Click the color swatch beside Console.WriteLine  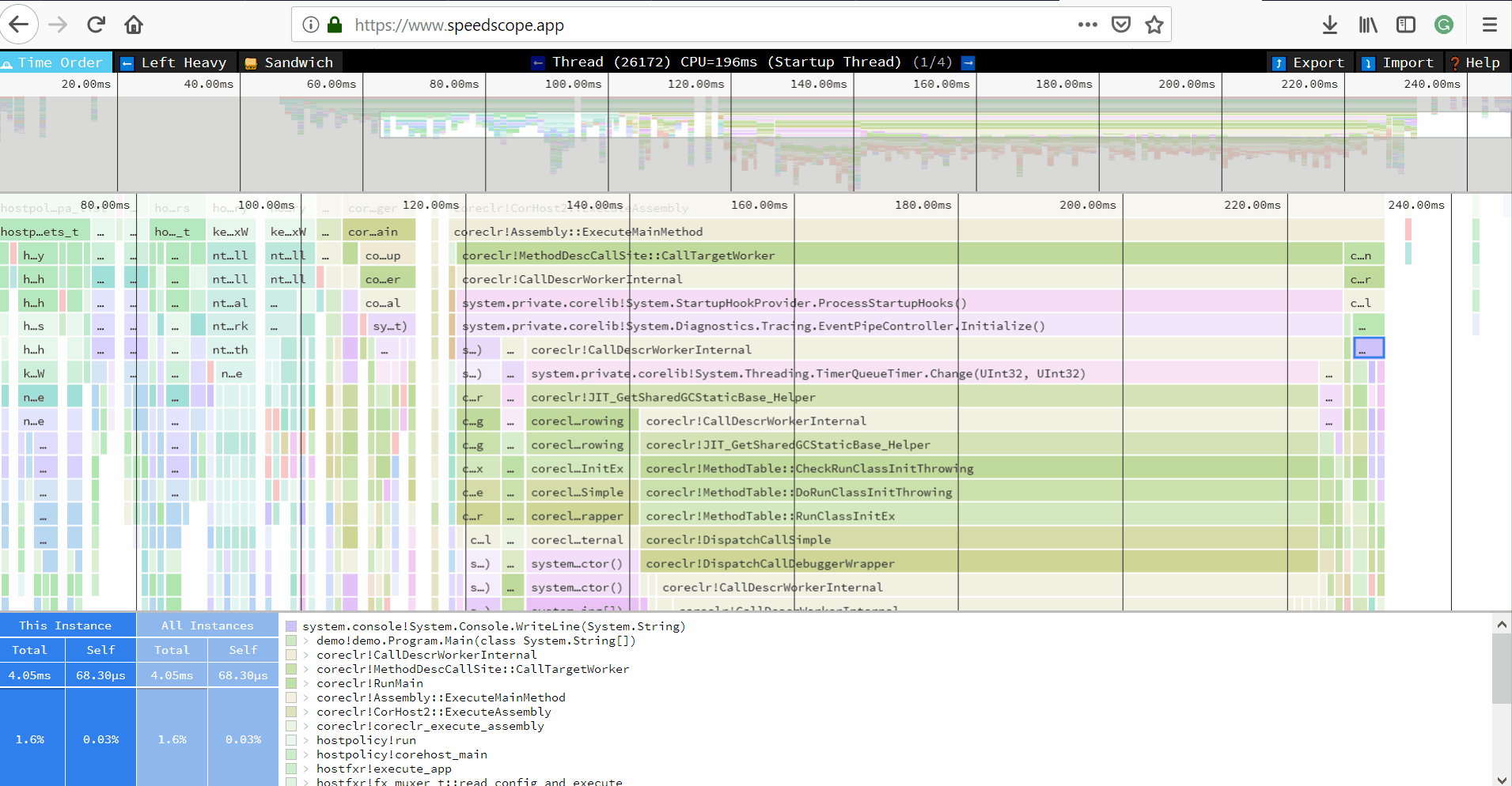click(291, 626)
